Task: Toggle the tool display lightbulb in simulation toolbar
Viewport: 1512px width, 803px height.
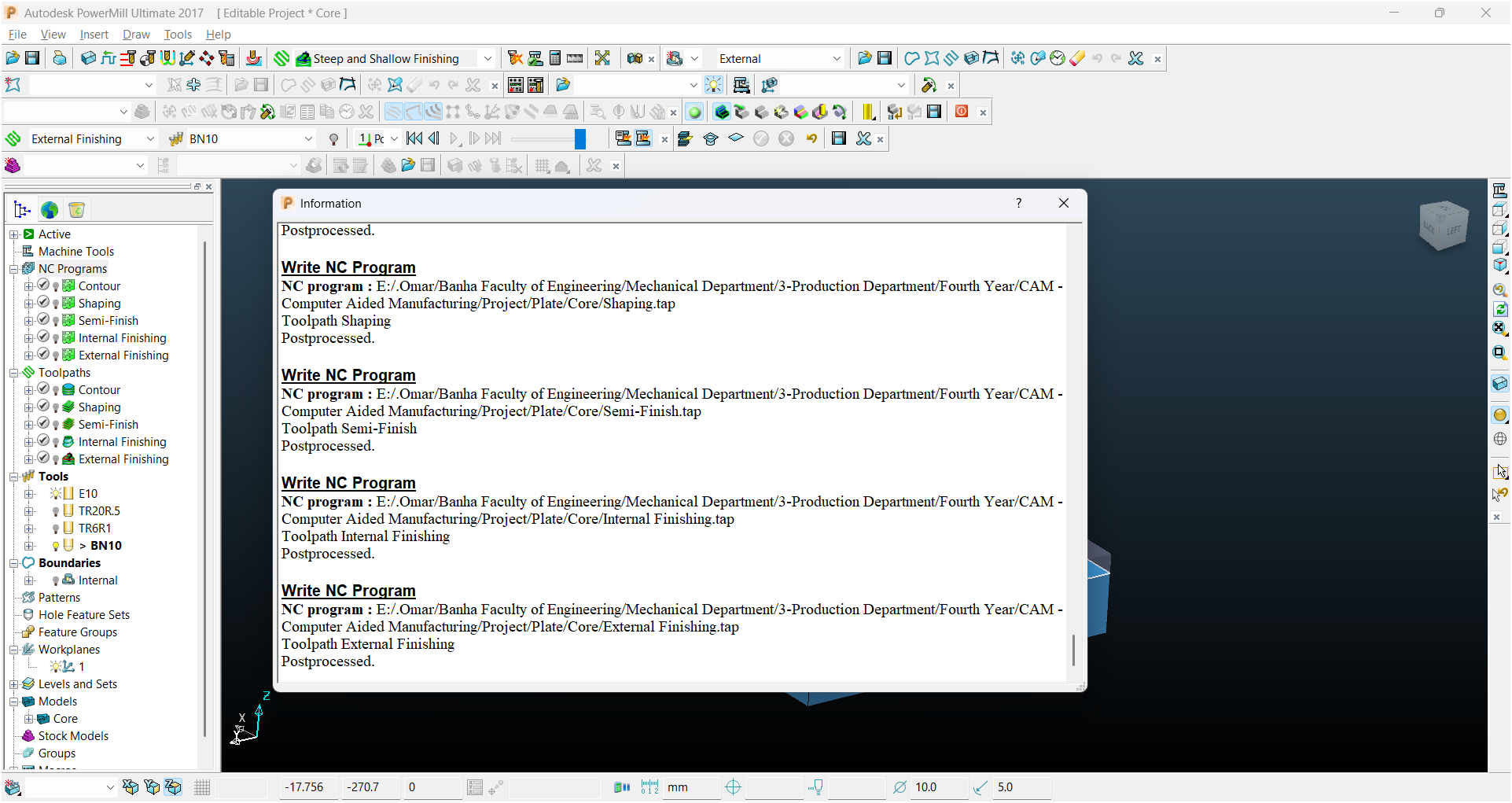Action: [x=333, y=139]
